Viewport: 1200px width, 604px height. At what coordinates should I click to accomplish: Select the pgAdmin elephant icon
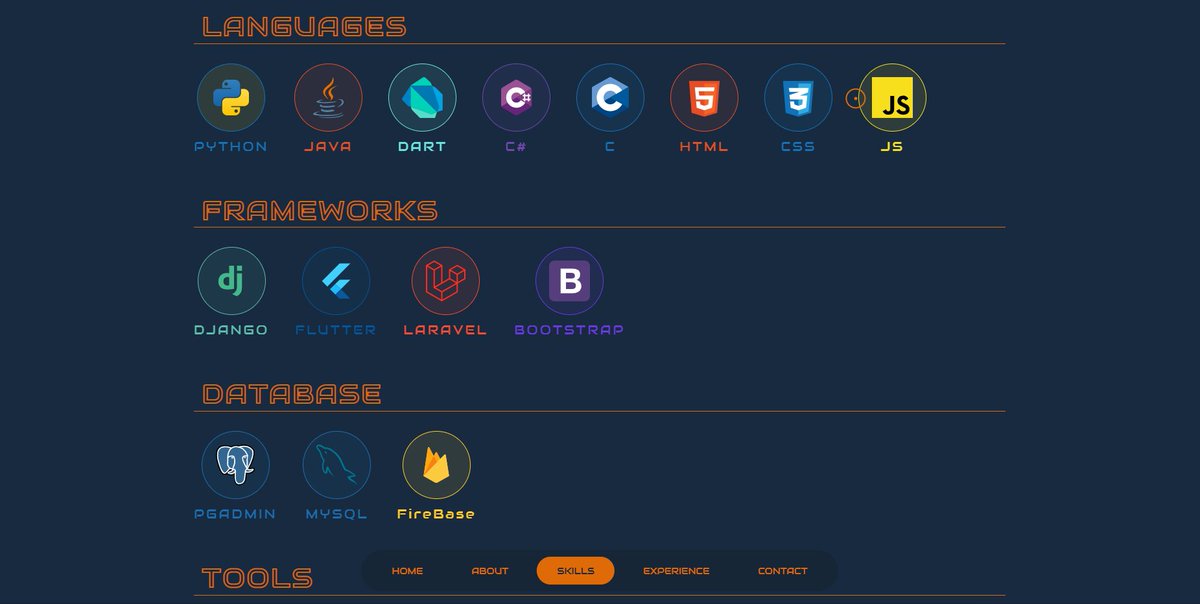click(235, 465)
